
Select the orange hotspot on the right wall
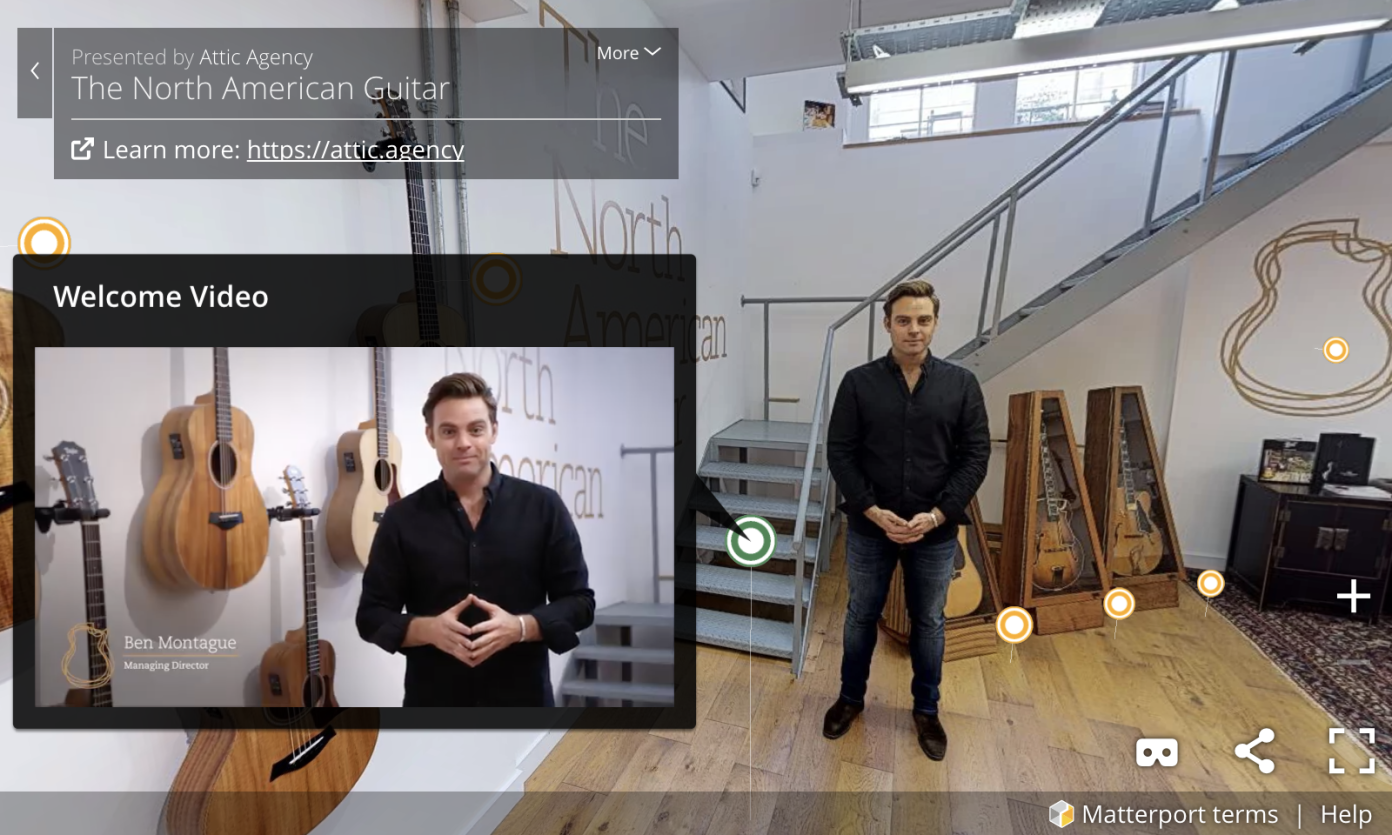point(1334,349)
